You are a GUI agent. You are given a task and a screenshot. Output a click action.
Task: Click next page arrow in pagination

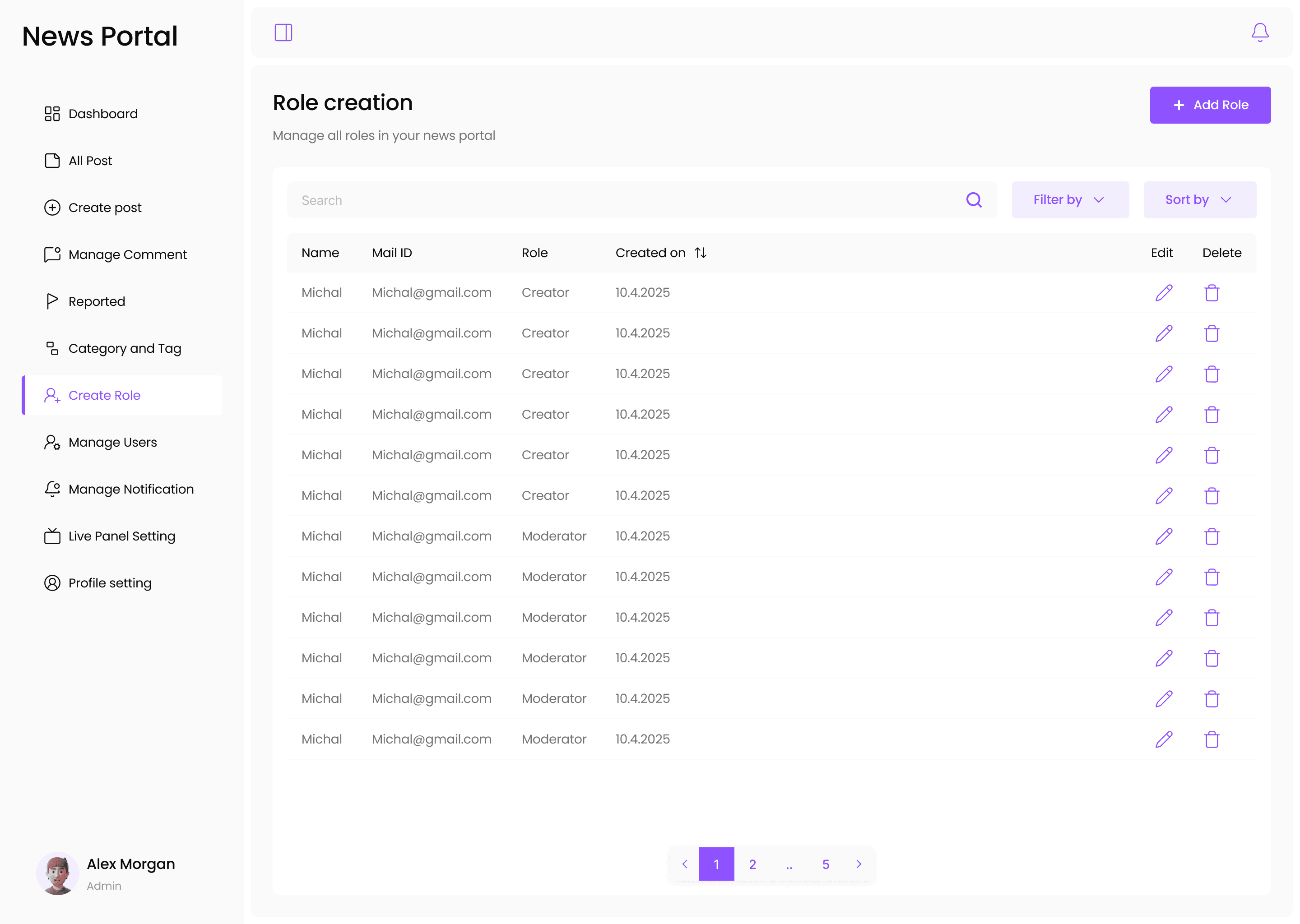[x=859, y=864]
